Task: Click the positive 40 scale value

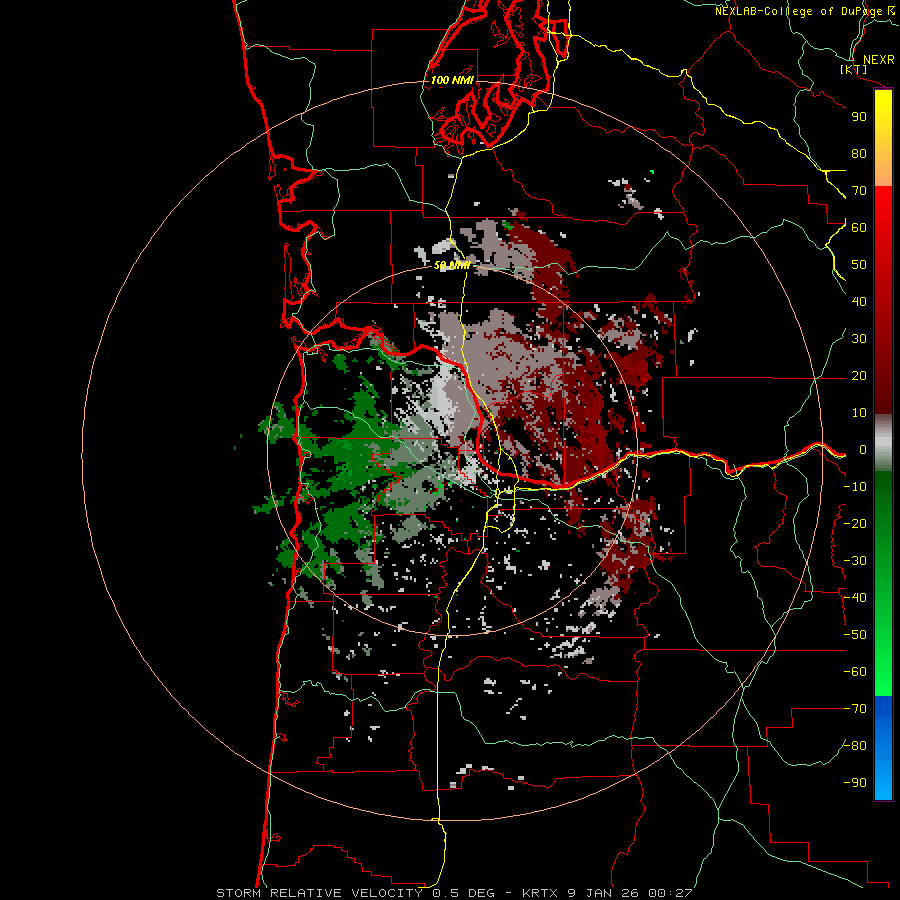Action: [859, 301]
